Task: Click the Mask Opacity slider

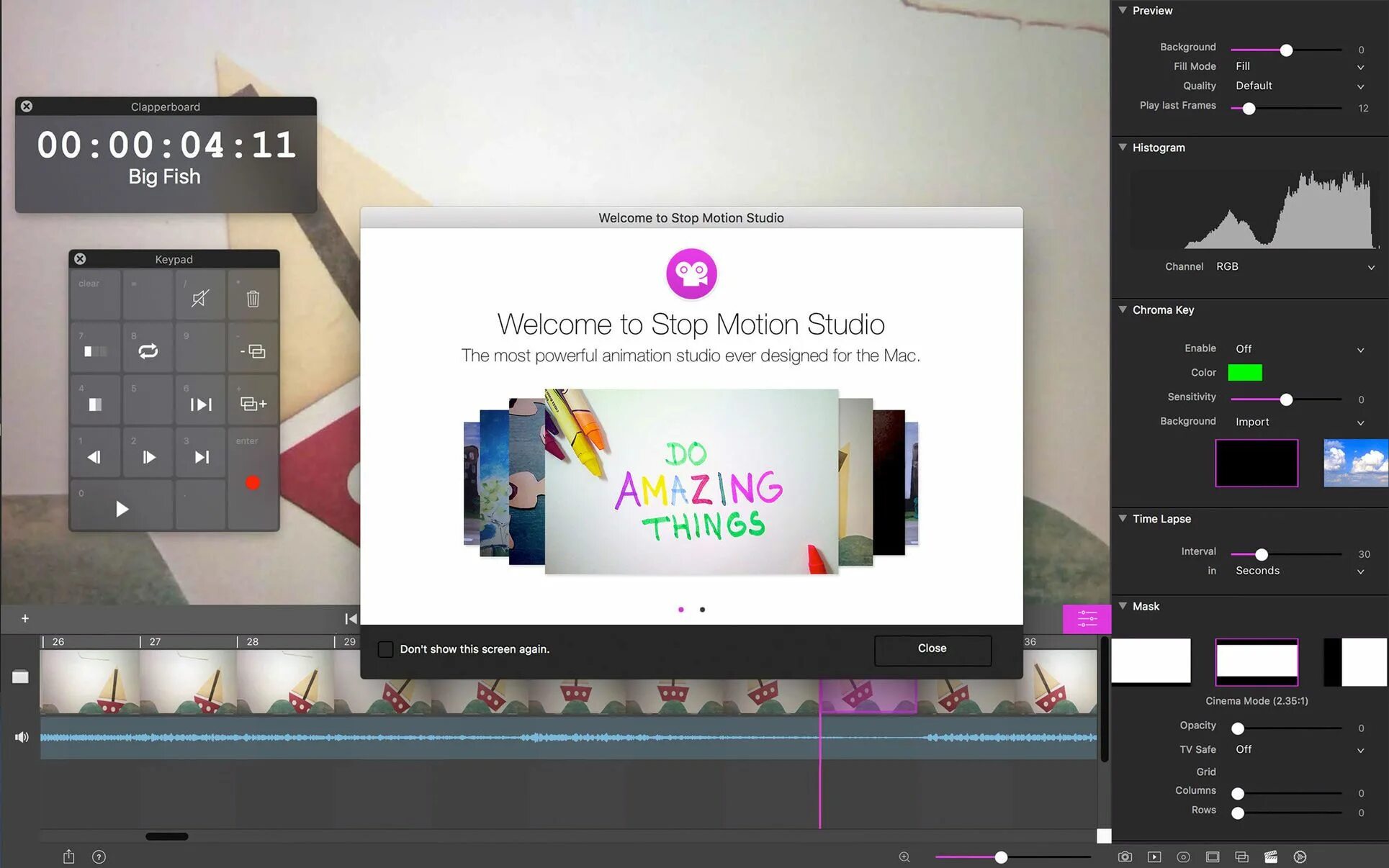Action: point(1286,728)
